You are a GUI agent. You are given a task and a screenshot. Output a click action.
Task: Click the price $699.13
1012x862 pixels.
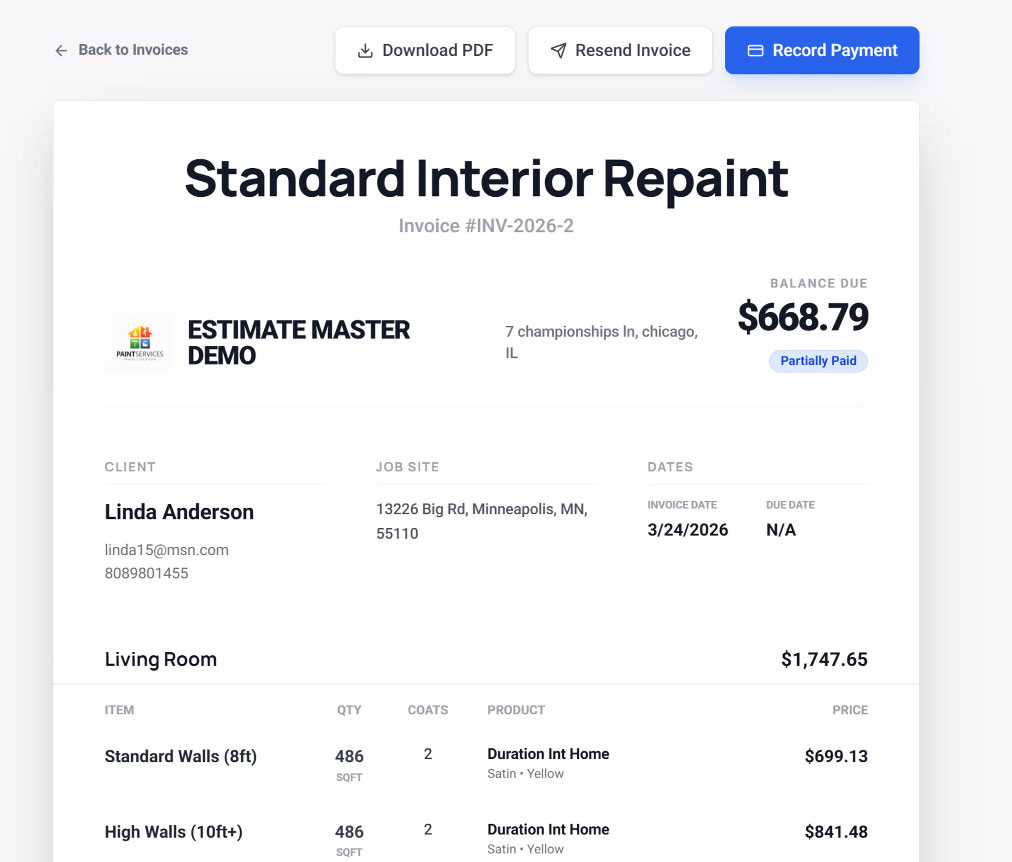pos(836,756)
